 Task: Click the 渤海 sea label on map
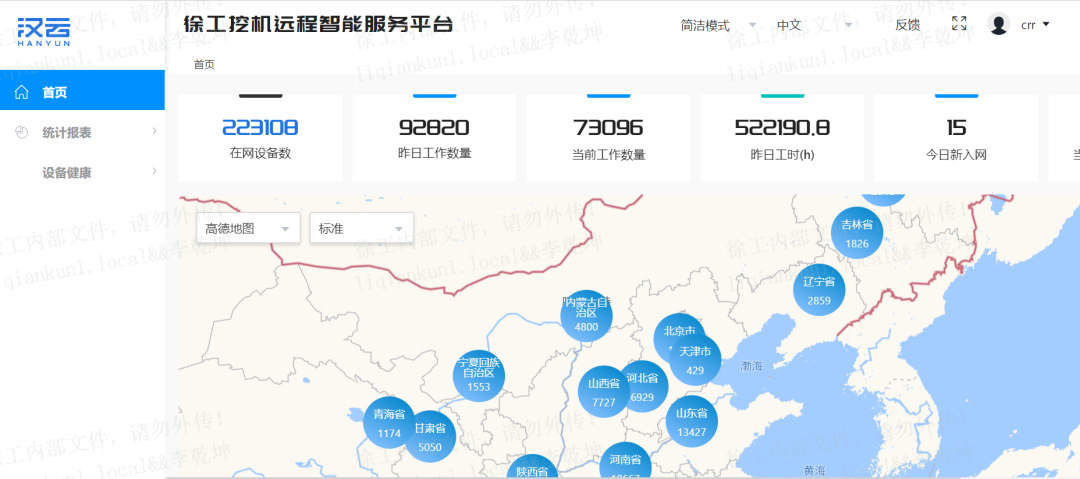[751, 366]
